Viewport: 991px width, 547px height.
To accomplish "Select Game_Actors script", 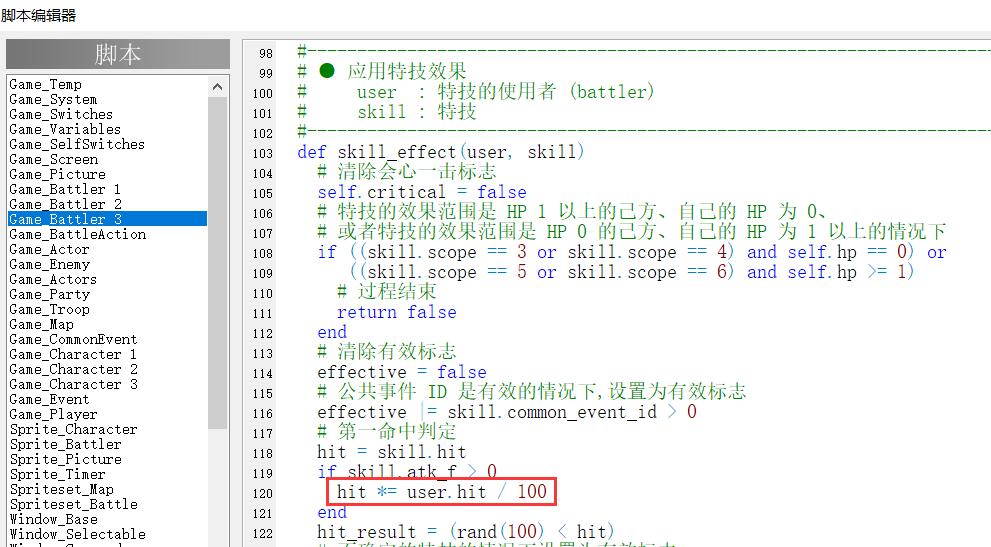I will [53, 280].
